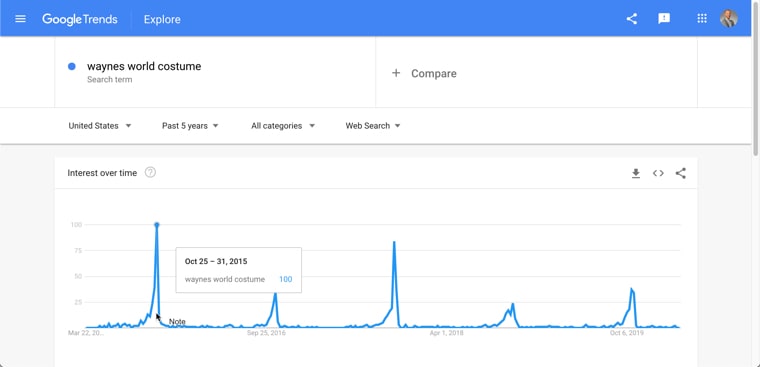The width and height of the screenshot is (760, 367).
Task: Click the October 2015 peak data point
Action: (157, 224)
